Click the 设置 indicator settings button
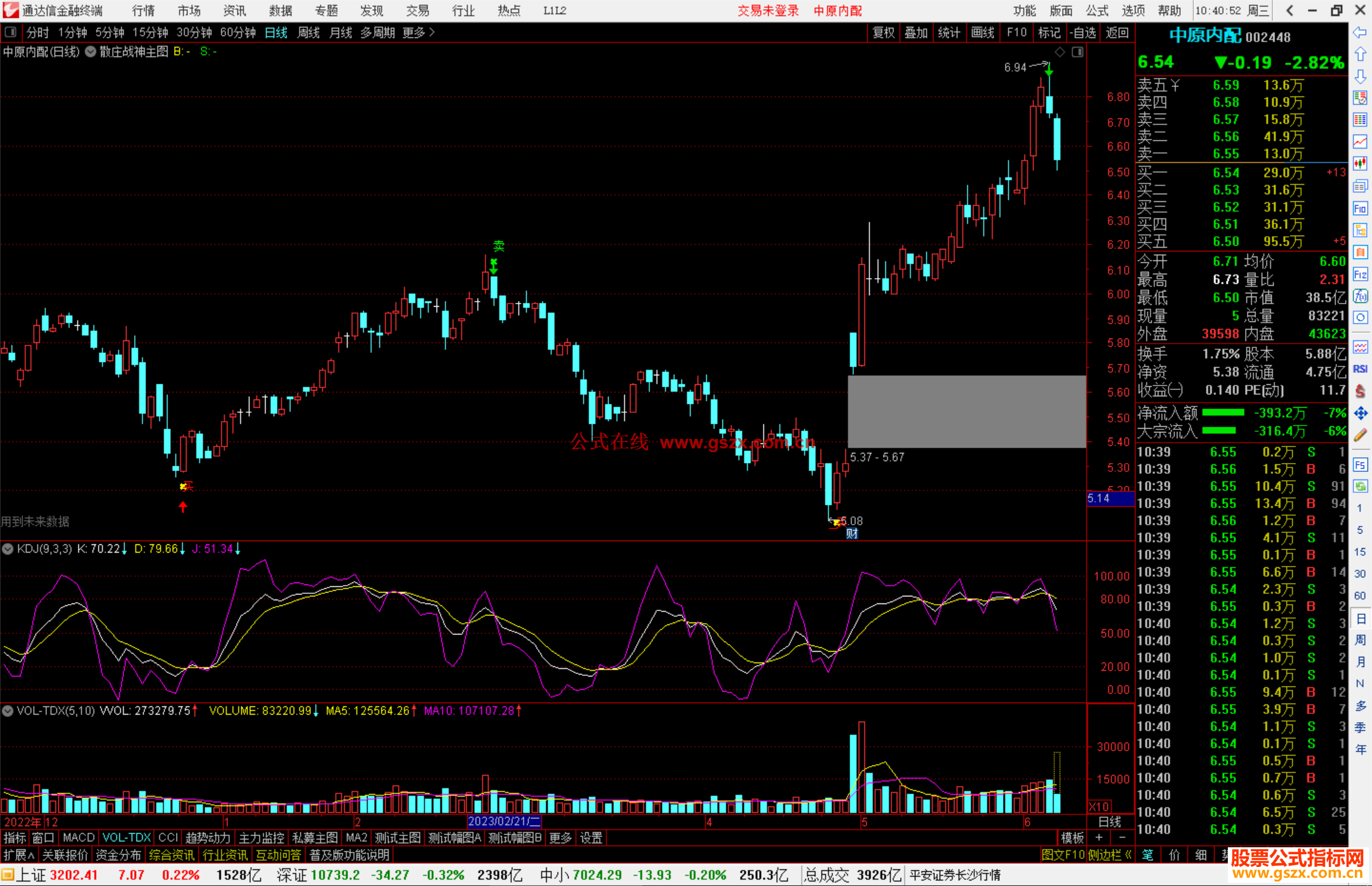 (591, 838)
